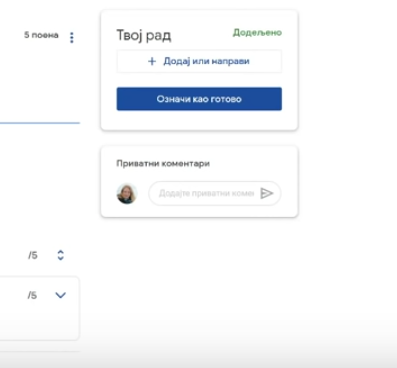Click the Означи као готово button
The width and height of the screenshot is (397, 368).
(199, 99)
